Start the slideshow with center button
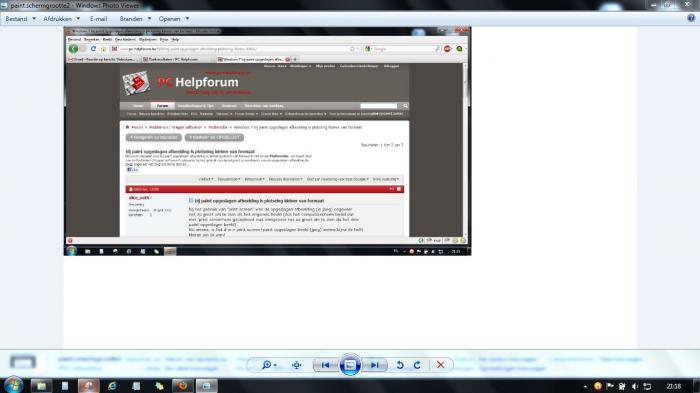The width and height of the screenshot is (700, 393). point(350,365)
